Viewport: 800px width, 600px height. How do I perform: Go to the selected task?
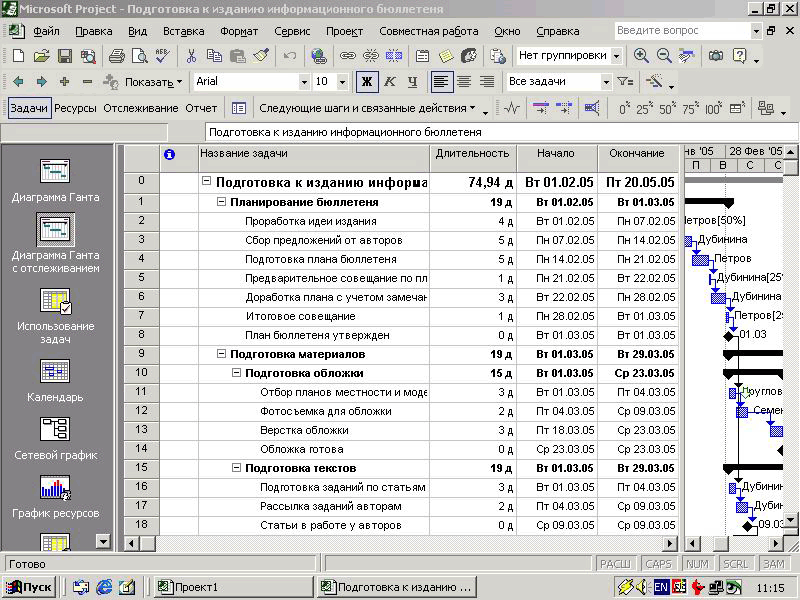coord(687,55)
